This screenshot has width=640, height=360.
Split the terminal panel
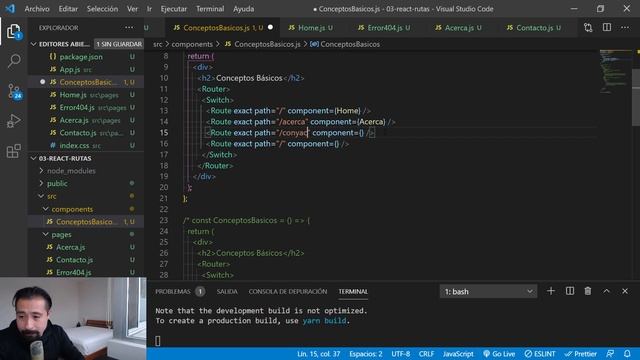570,291
